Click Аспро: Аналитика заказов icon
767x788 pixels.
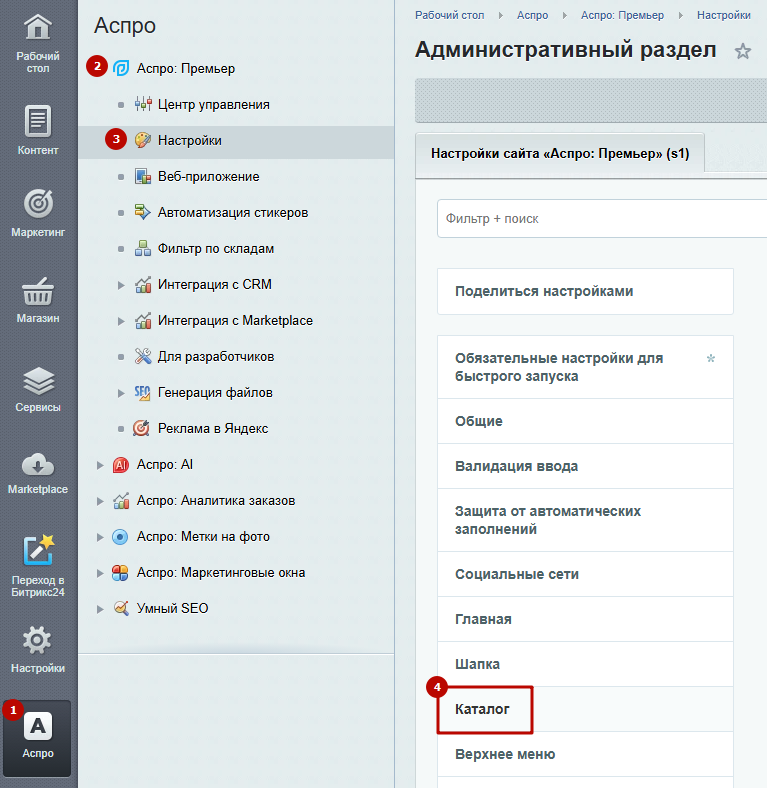pyautogui.click(x=121, y=501)
